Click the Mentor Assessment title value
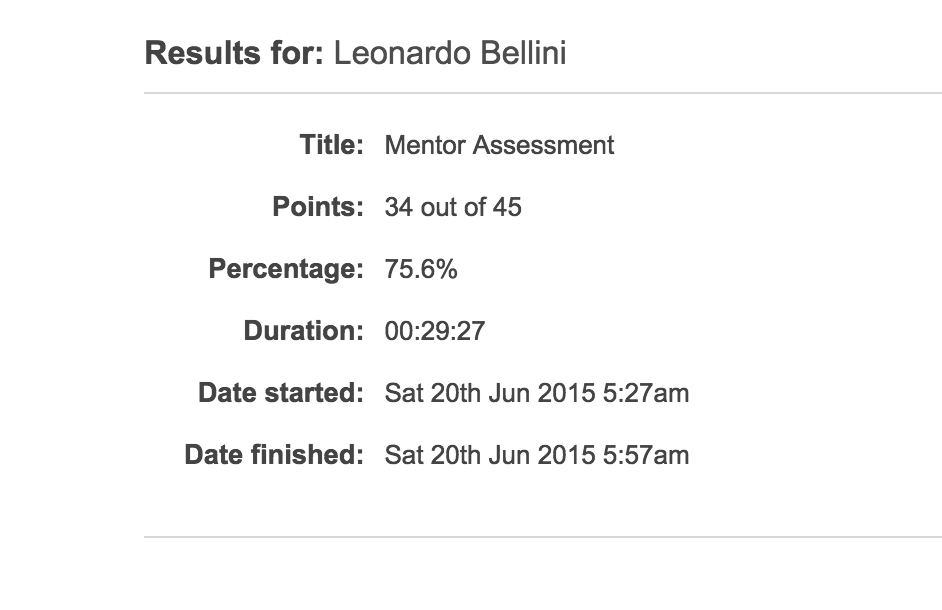The image size is (942, 610). tap(499, 145)
